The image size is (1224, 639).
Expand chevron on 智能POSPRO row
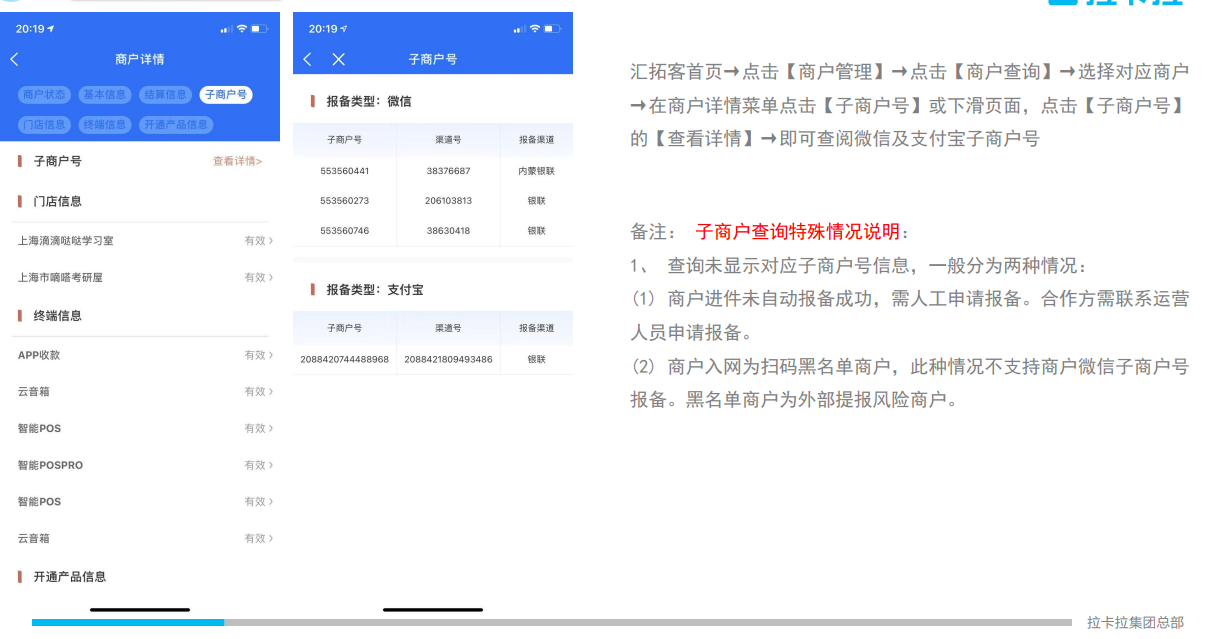pos(270,465)
